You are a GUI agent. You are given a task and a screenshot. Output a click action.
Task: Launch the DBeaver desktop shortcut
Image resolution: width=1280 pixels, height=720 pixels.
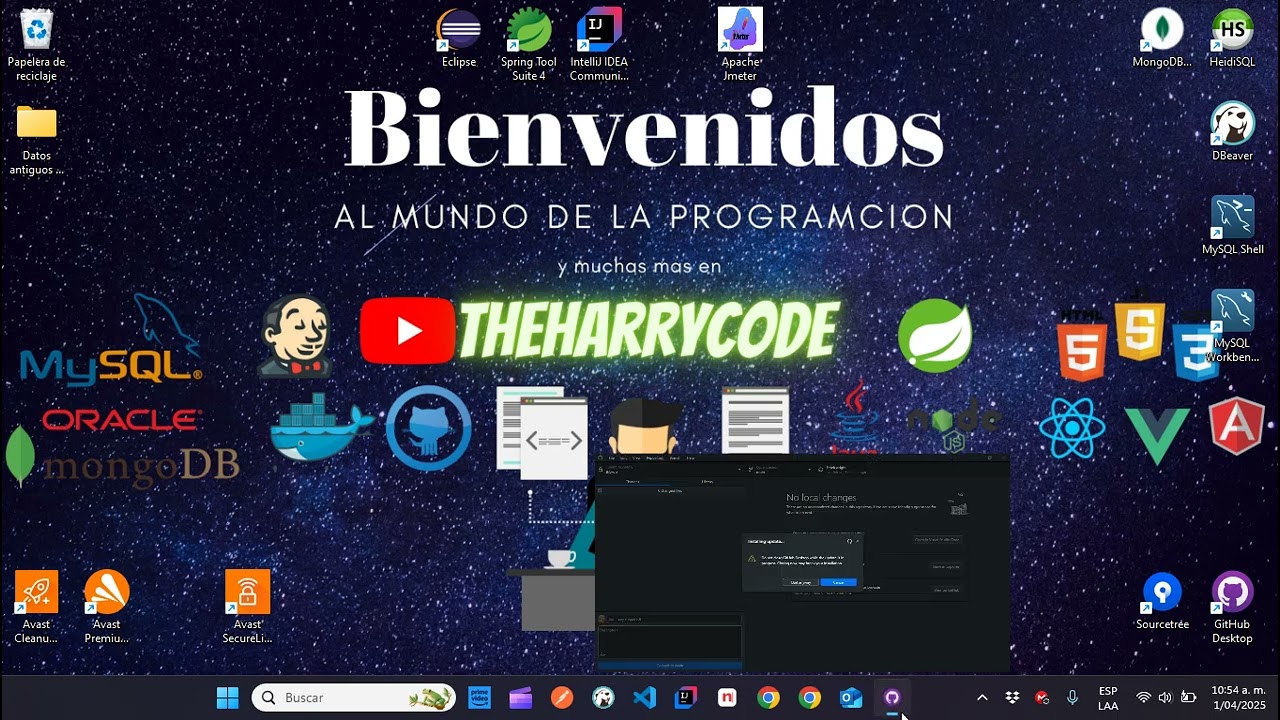click(1232, 132)
